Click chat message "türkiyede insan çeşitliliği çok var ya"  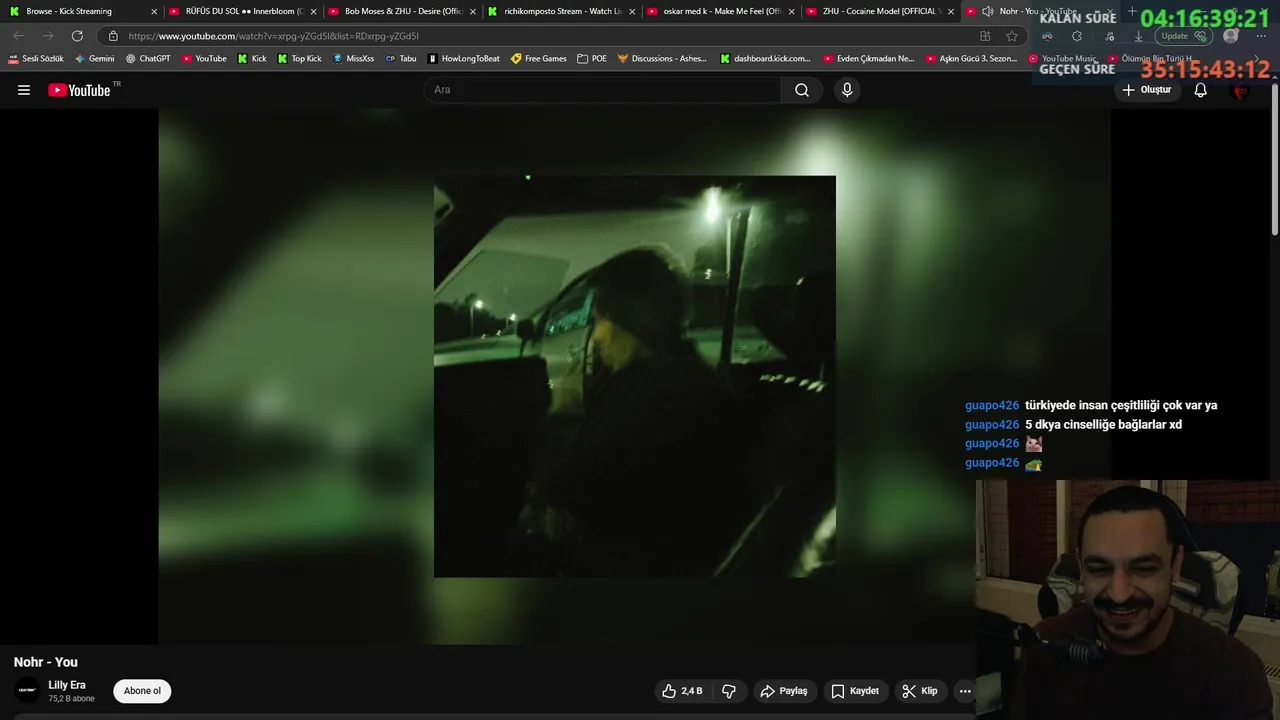coord(1121,406)
